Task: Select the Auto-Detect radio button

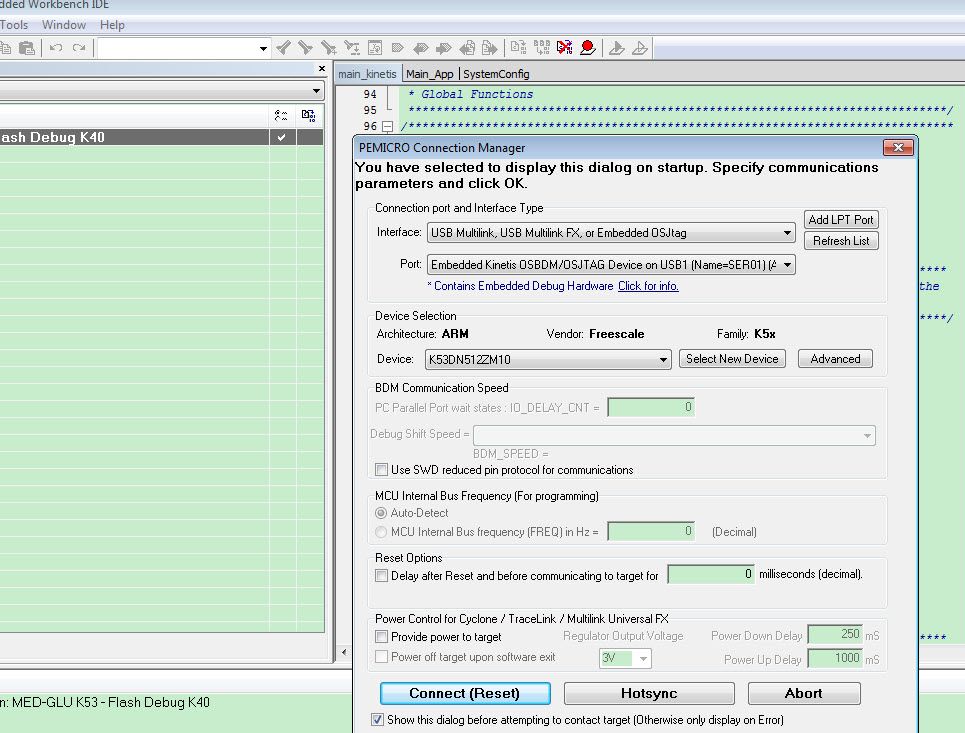Action: click(381, 513)
